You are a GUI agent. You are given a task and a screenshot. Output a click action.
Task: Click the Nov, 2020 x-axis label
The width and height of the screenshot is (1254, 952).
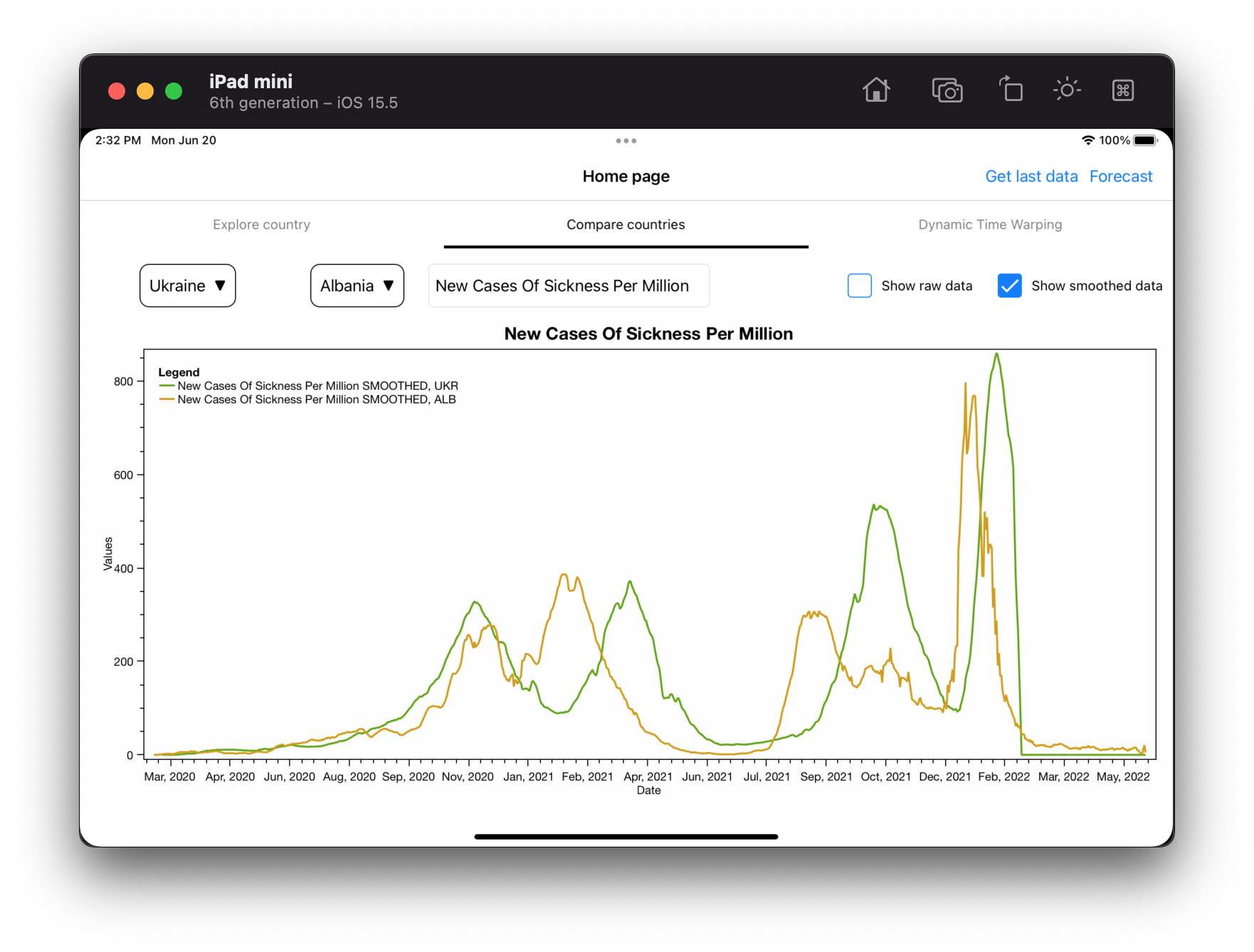point(468,776)
